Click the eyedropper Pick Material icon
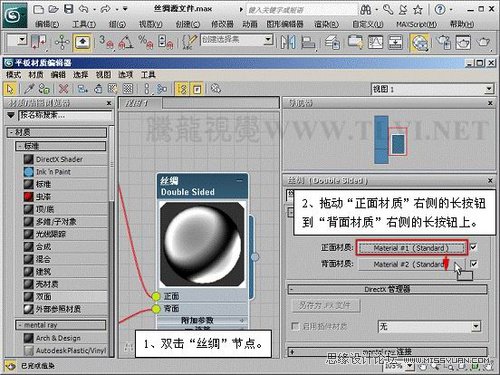Image resolution: width=500 pixels, height=375 pixels. 29,89
